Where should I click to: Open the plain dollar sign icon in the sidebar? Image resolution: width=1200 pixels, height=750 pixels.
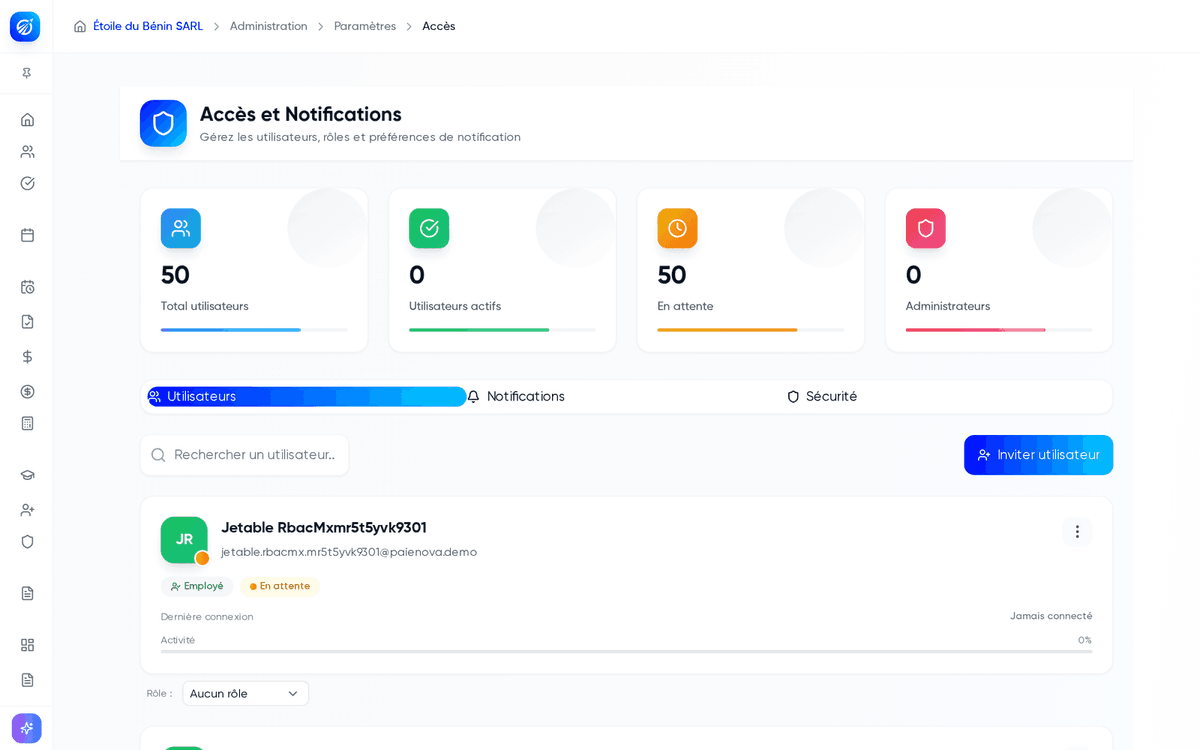point(27,357)
